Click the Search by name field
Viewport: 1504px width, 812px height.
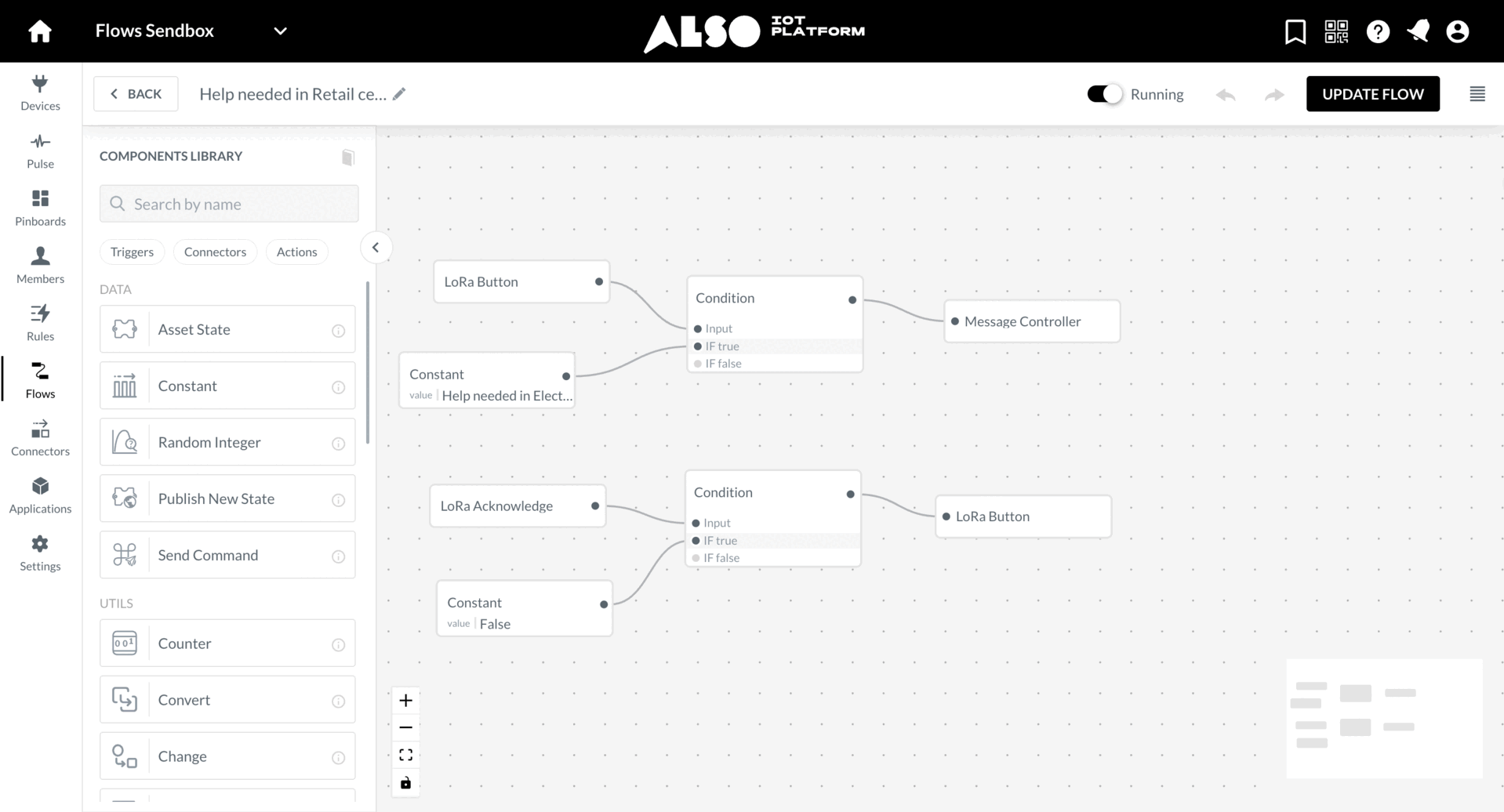(x=229, y=204)
